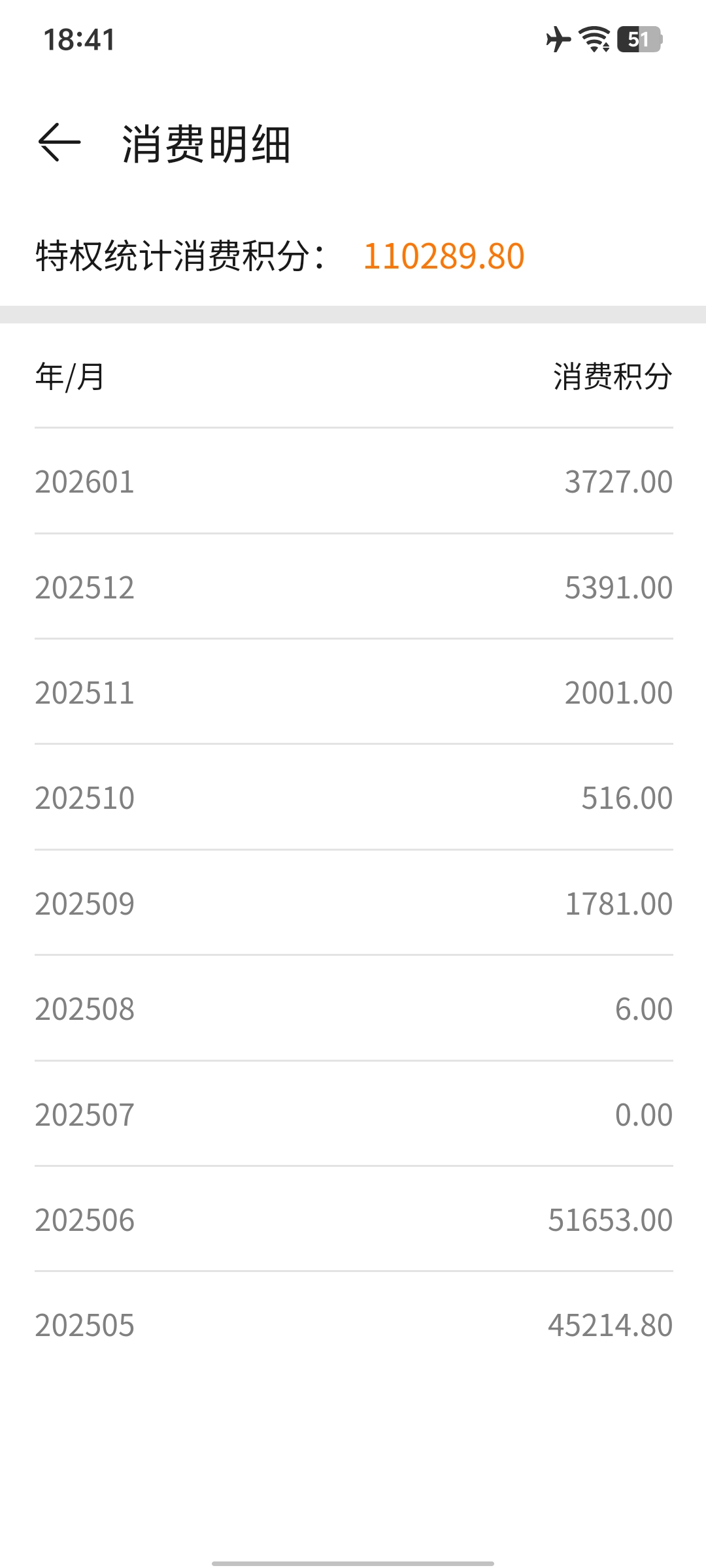Tap the back arrow icon

pos(59,142)
